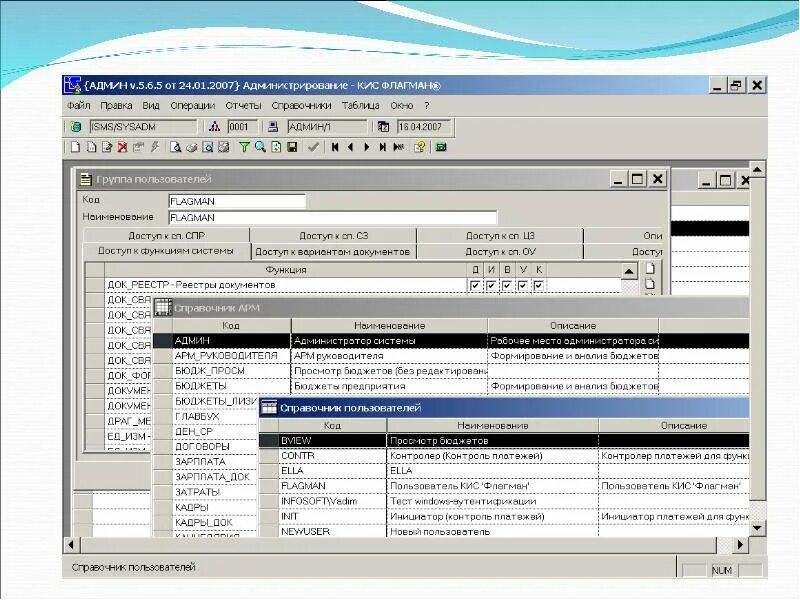Click Код column header in Справочник пользователей

point(332,426)
